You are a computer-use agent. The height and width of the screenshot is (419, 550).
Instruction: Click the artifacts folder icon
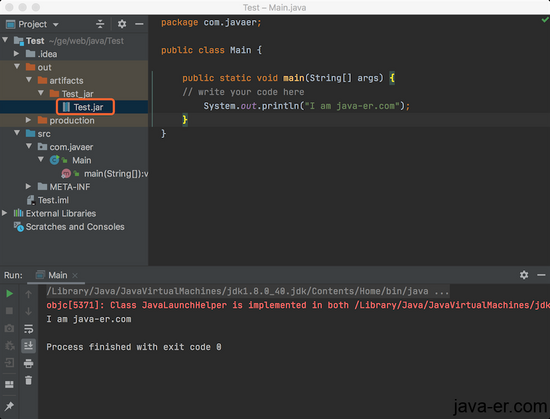coord(42,80)
